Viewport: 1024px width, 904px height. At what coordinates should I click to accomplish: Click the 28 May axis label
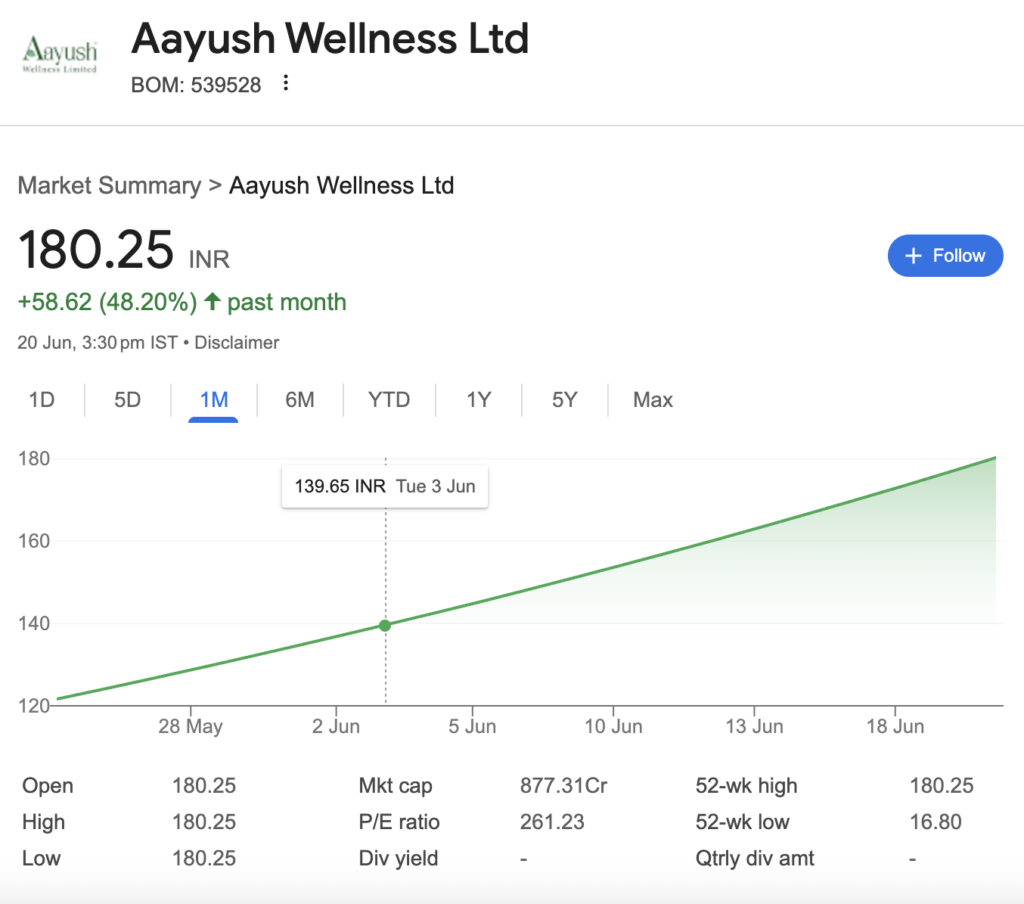coord(191,726)
